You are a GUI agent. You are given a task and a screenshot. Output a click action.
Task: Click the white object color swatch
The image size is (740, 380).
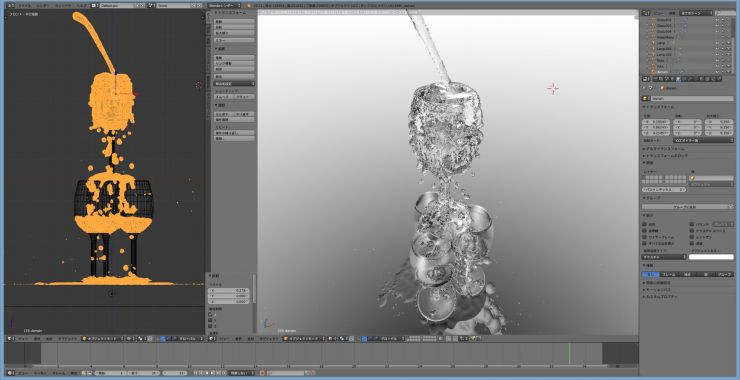click(x=711, y=257)
